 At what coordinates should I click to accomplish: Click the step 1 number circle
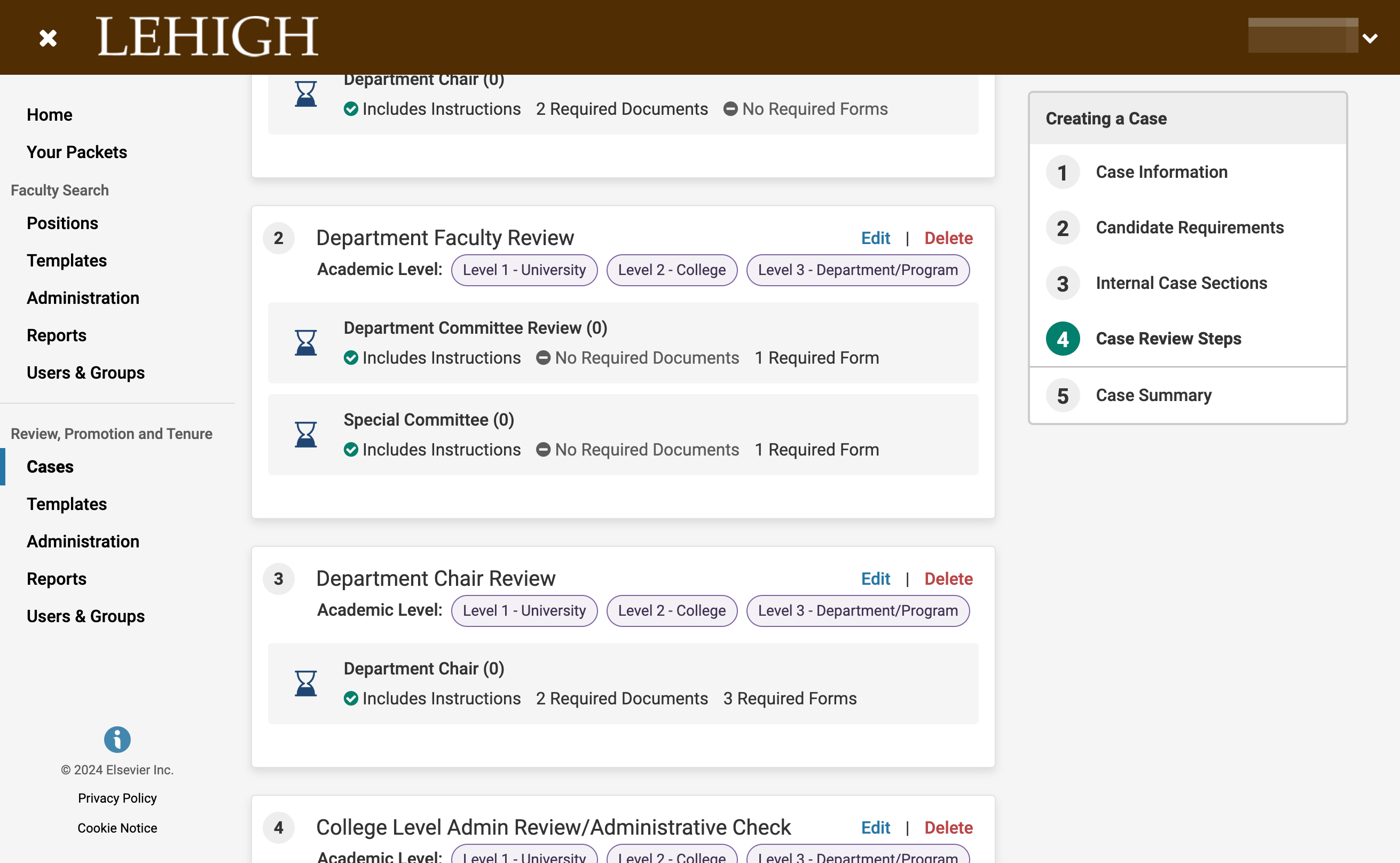click(x=1062, y=172)
